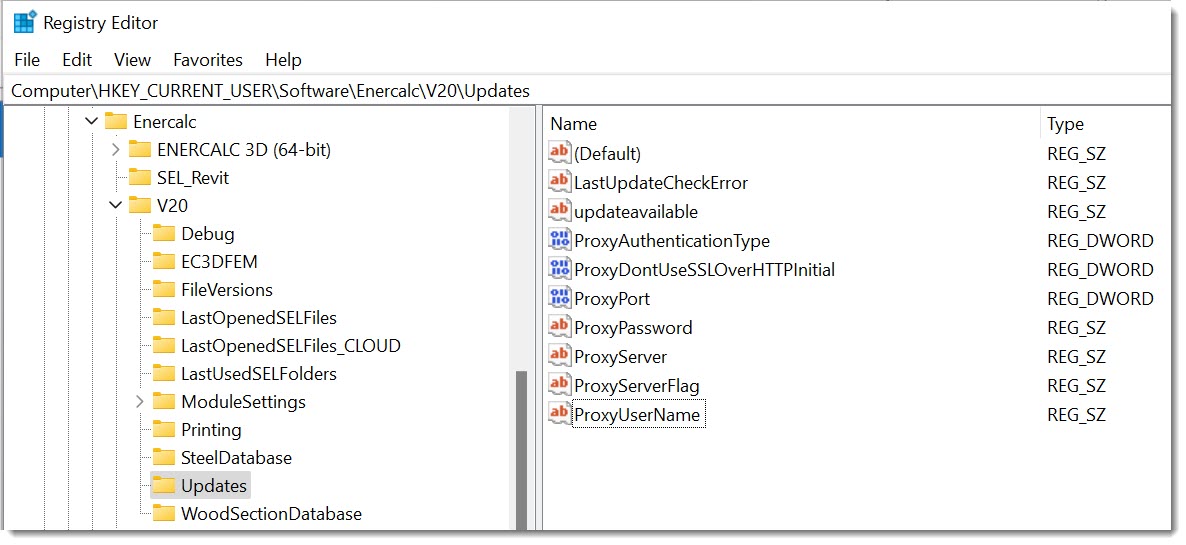Click the Type column header

click(1065, 124)
